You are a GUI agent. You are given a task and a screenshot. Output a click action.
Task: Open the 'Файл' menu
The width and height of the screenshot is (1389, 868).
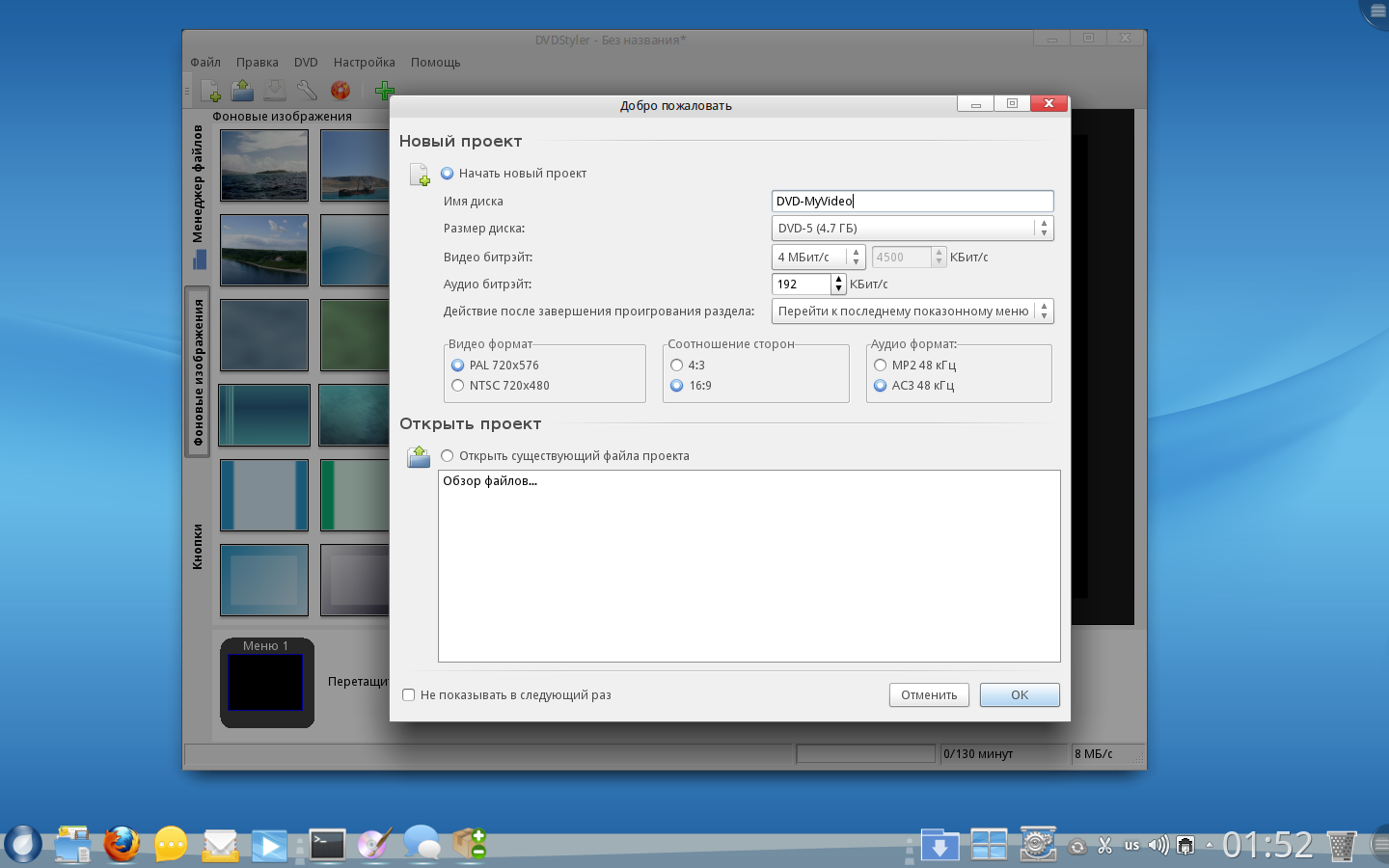pyautogui.click(x=205, y=63)
